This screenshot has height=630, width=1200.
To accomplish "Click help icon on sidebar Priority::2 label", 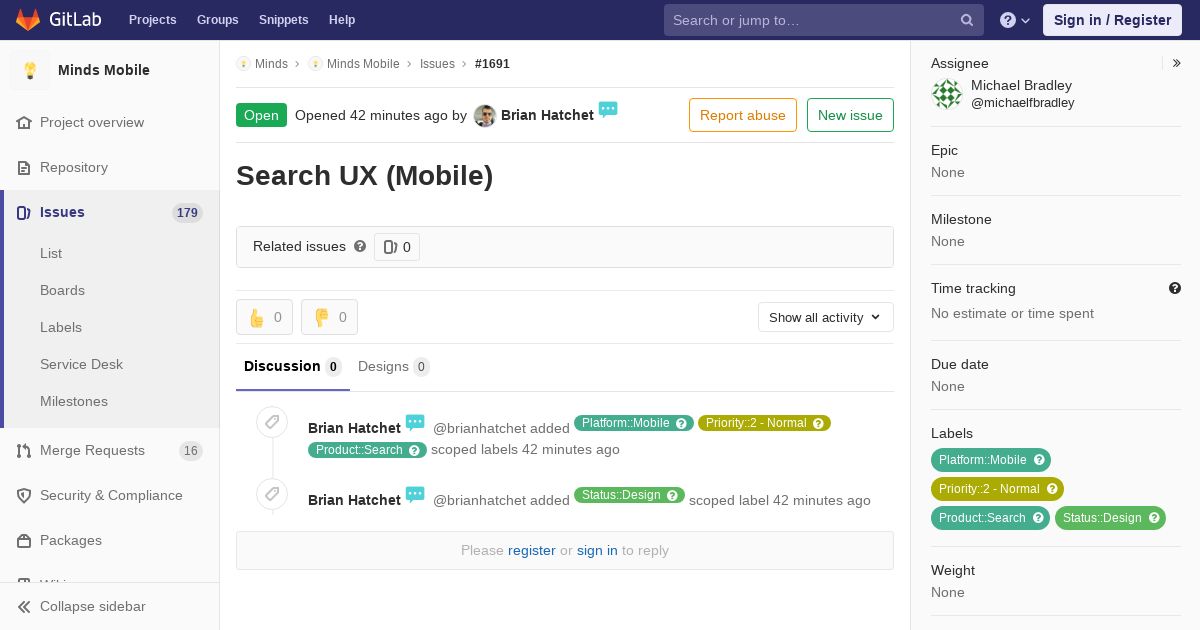I will (x=1052, y=489).
